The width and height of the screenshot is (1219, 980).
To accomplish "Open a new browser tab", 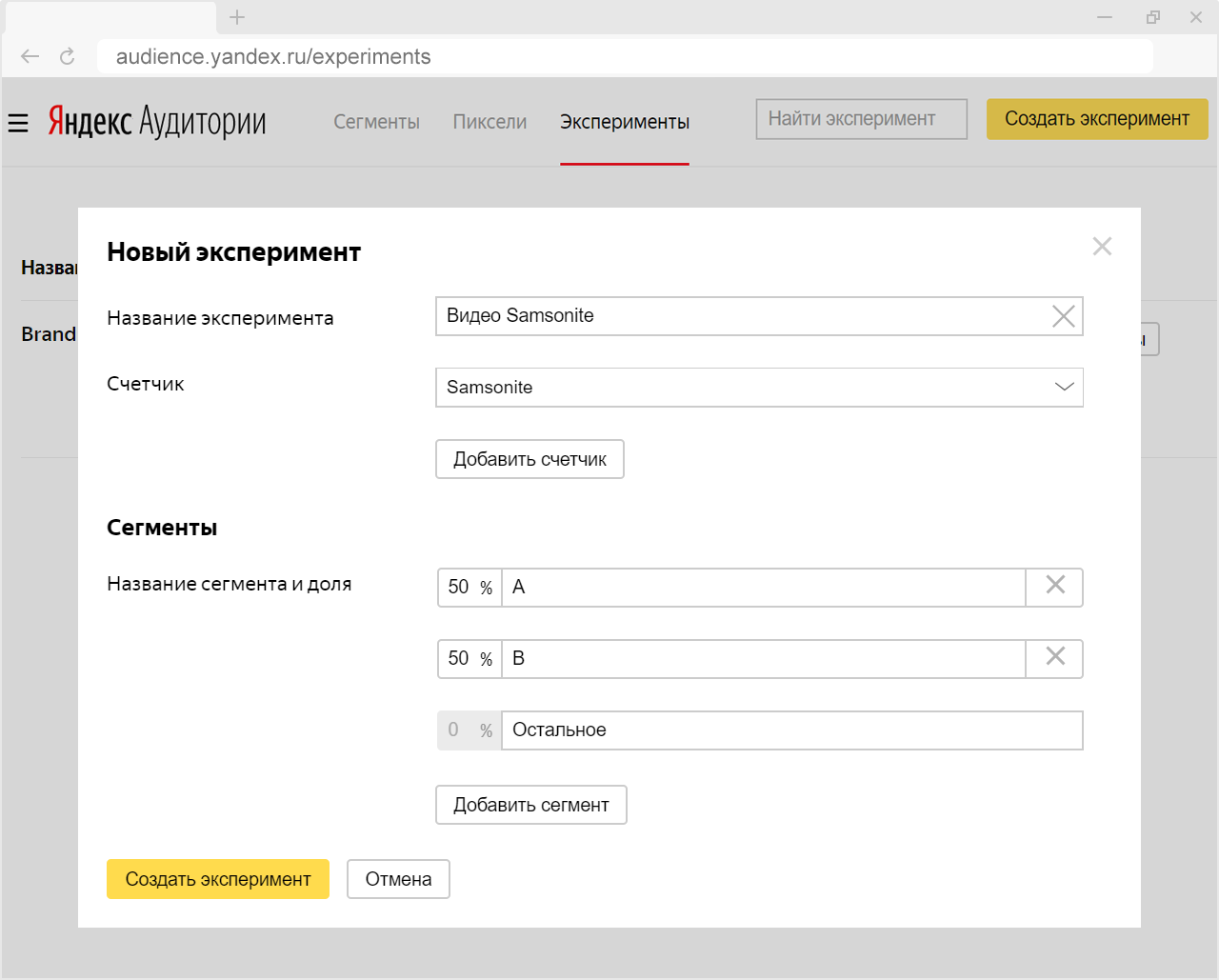I will 237,17.
